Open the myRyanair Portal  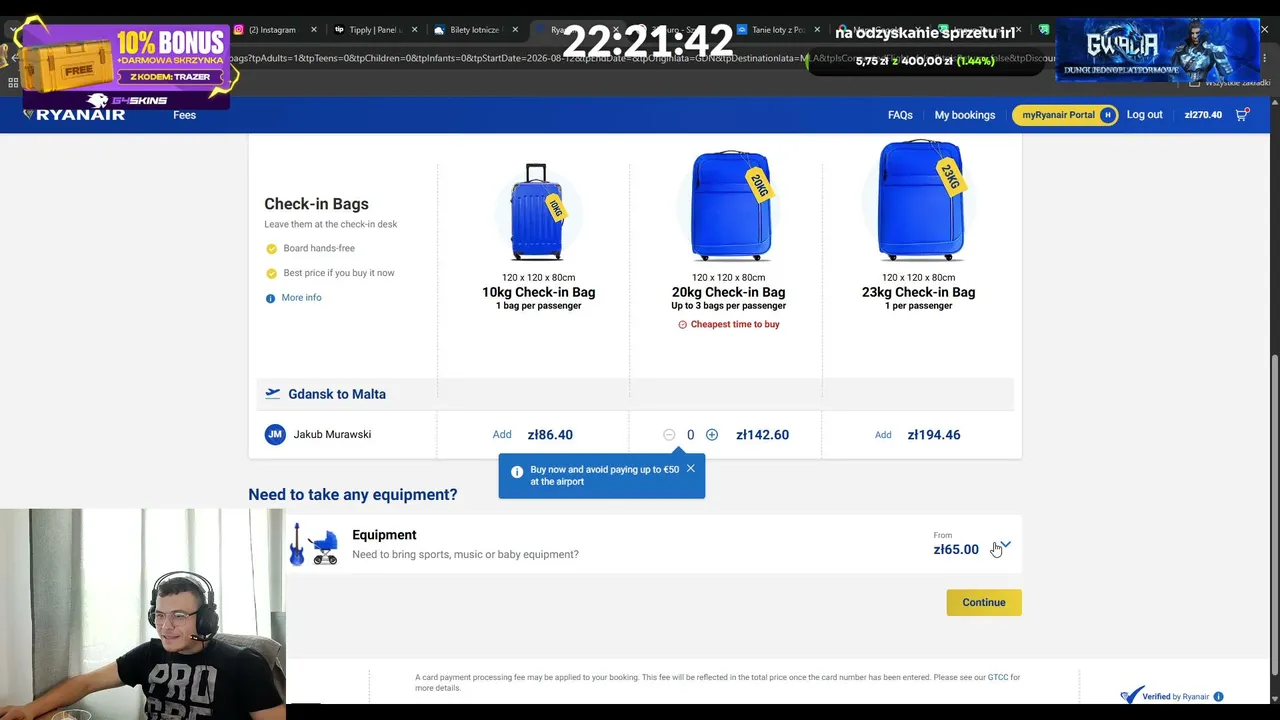point(1064,115)
